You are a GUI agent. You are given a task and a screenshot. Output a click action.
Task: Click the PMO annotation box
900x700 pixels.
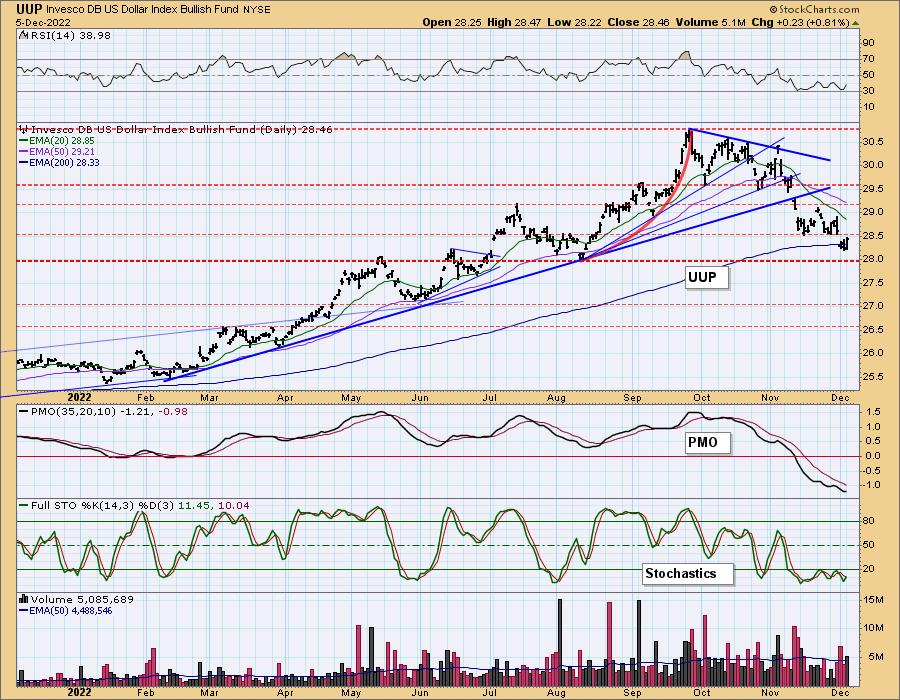coord(707,442)
